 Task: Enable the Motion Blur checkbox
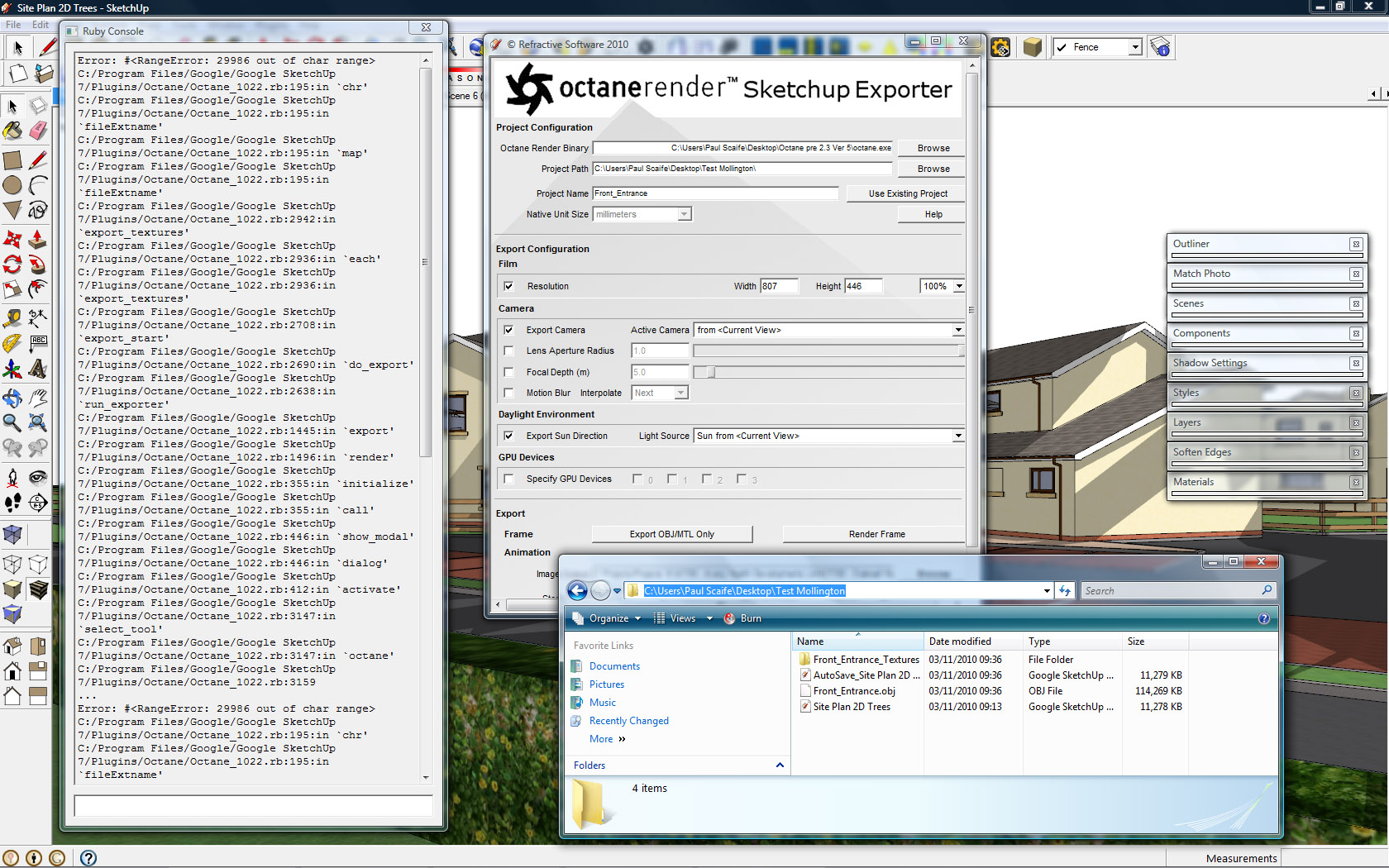tap(508, 393)
